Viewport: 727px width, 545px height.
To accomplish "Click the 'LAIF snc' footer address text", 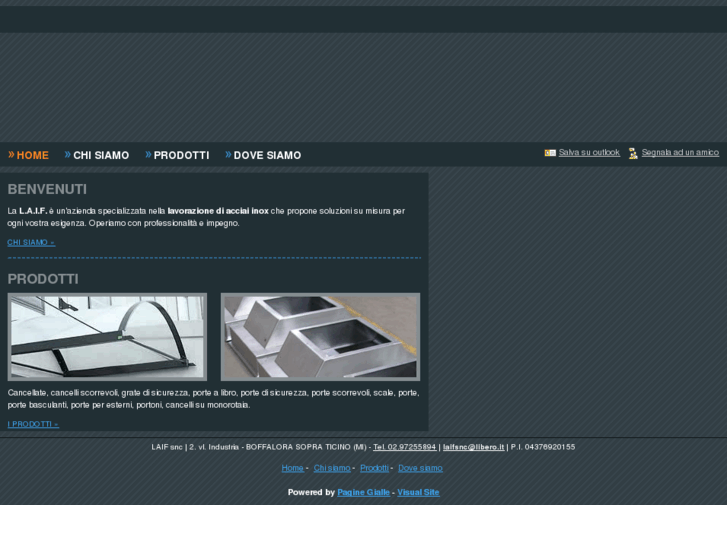I will [167, 447].
